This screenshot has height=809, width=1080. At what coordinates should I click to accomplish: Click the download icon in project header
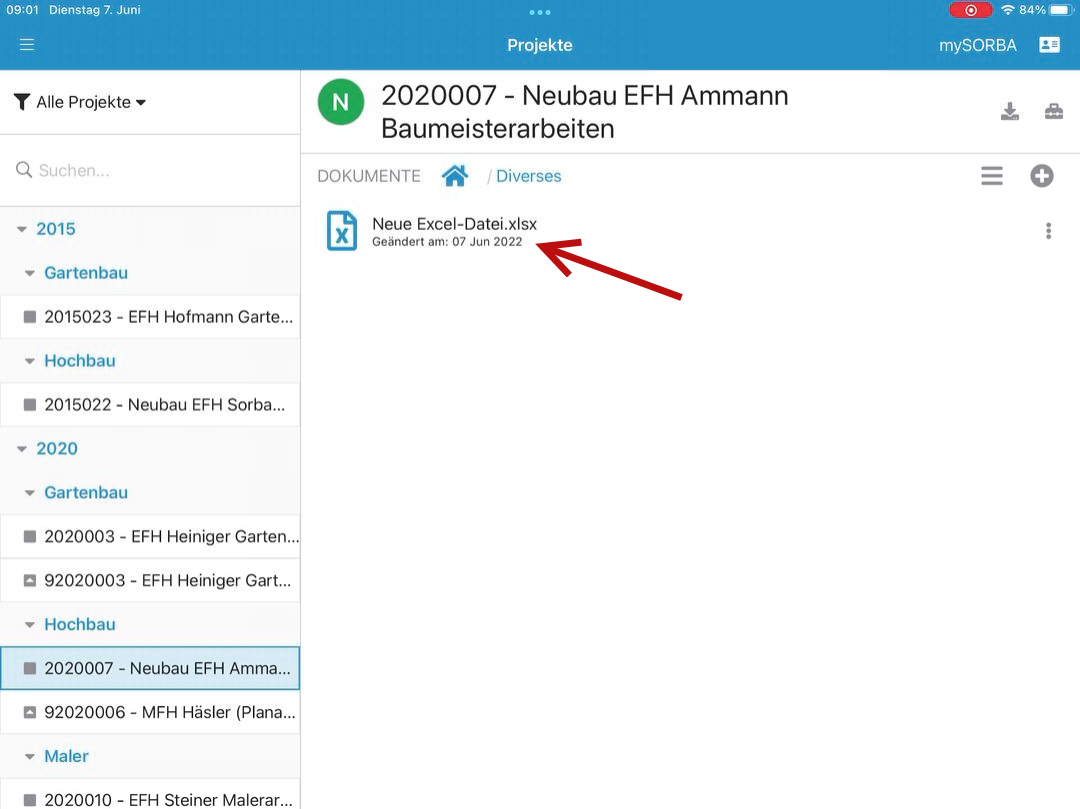[1010, 111]
